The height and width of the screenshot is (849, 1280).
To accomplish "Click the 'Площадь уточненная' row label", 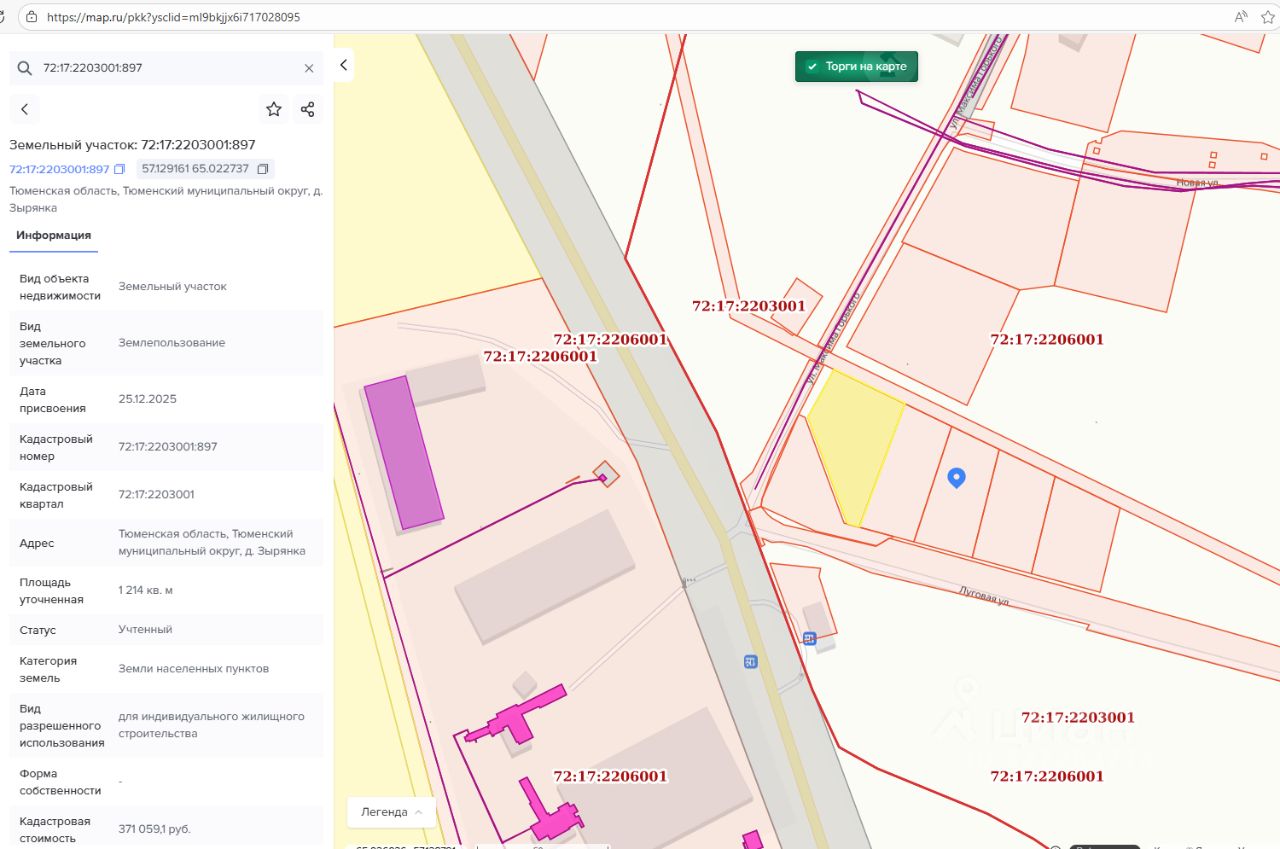I will coord(51,591).
